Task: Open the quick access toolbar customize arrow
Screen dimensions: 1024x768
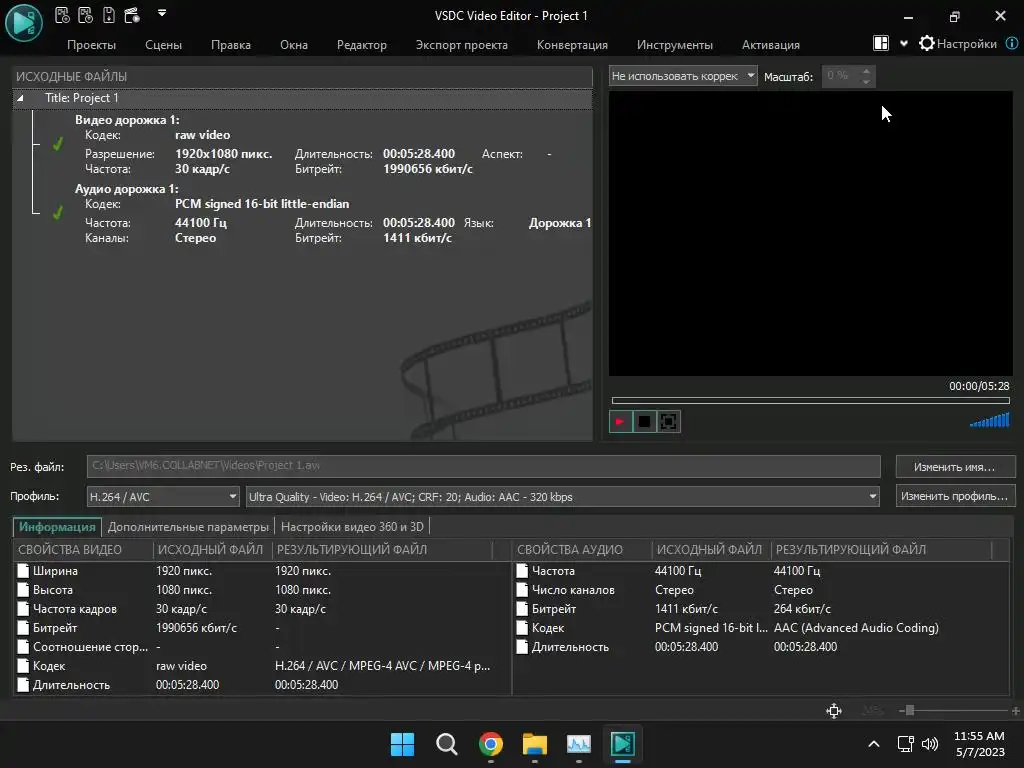Action: coord(162,12)
